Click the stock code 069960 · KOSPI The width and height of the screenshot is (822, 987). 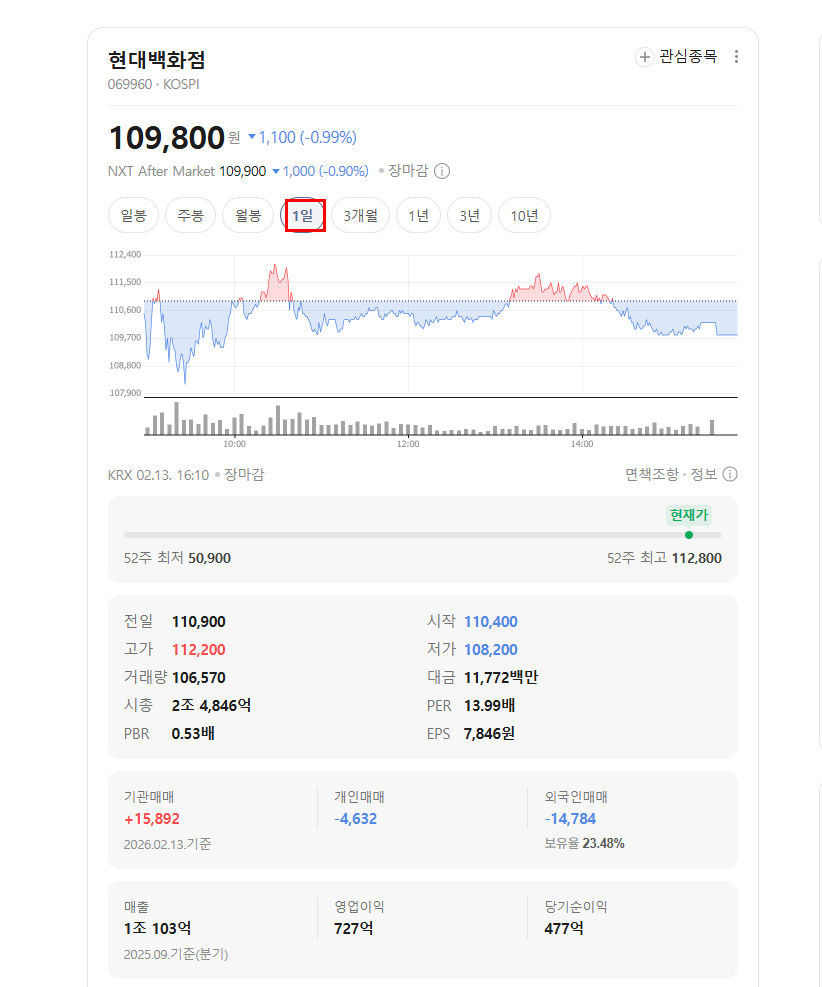tap(154, 84)
